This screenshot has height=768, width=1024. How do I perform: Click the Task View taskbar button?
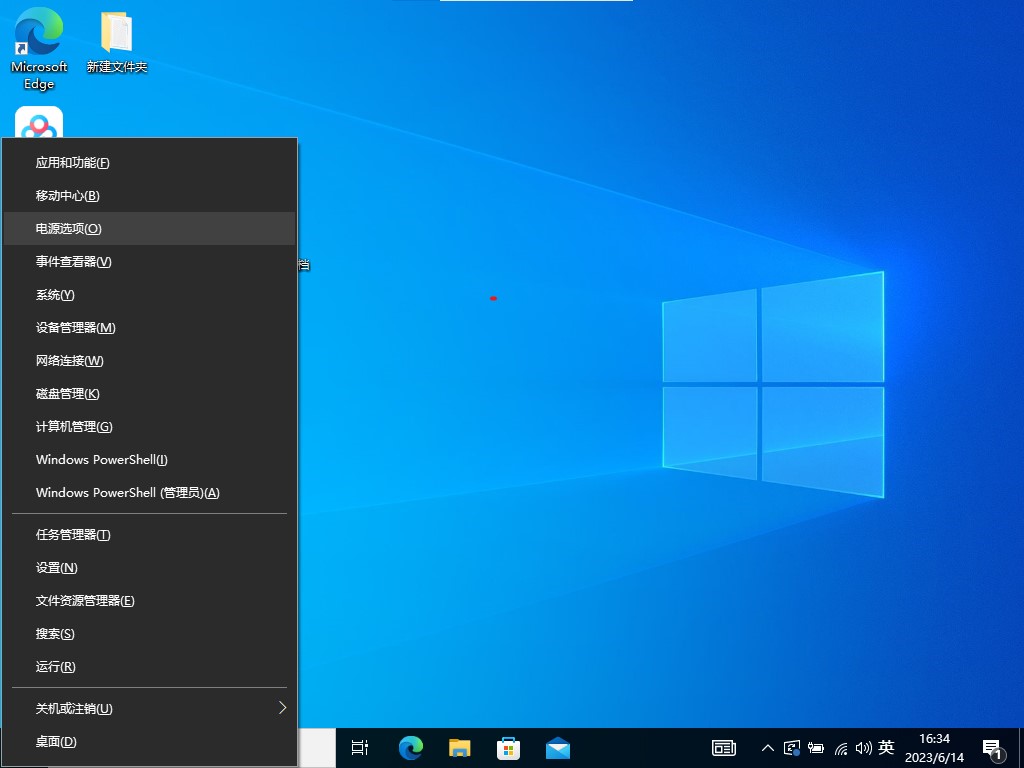pos(361,747)
